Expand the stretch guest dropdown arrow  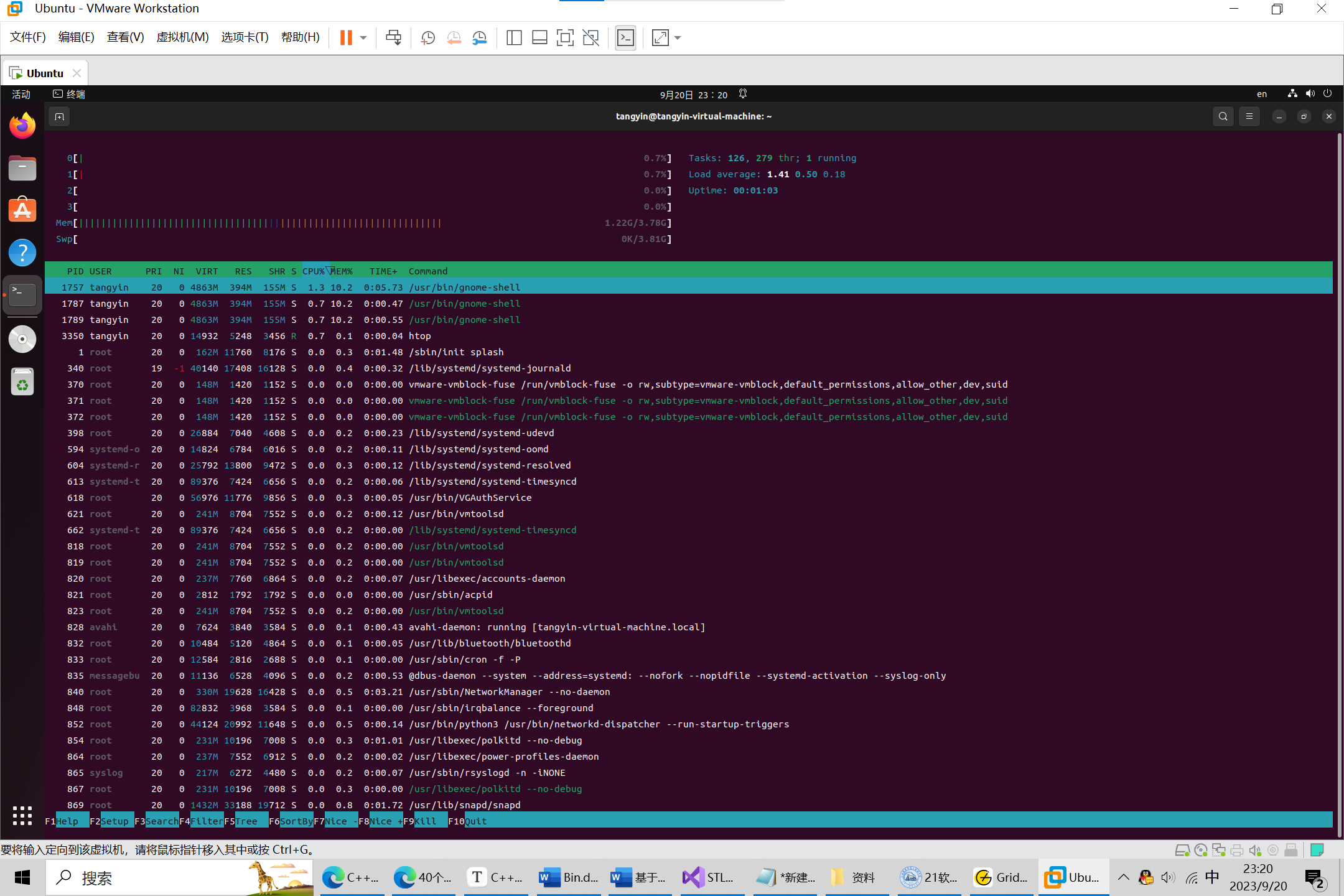click(x=678, y=38)
